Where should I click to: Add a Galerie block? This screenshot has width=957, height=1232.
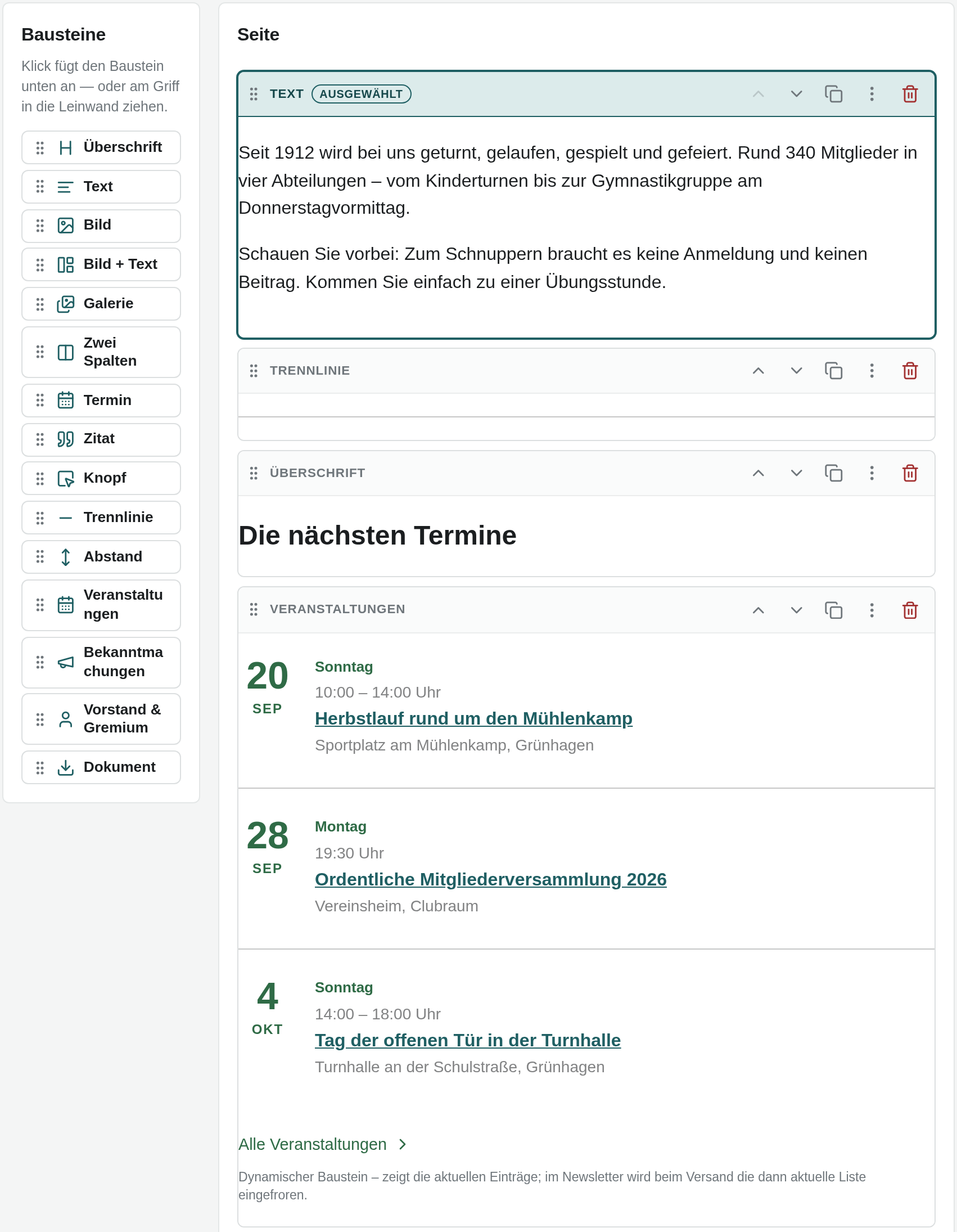click(101, 304)
